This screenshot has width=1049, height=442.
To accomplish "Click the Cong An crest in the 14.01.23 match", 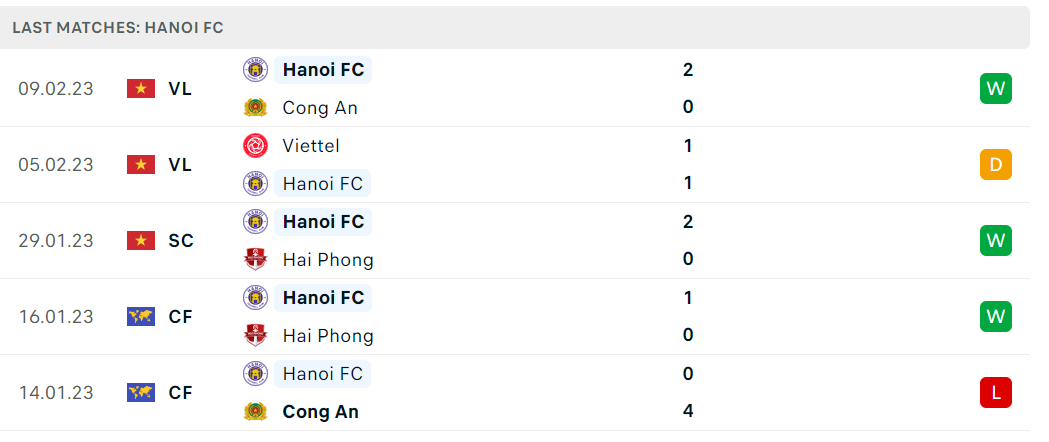I will click(x=255, y=411).
